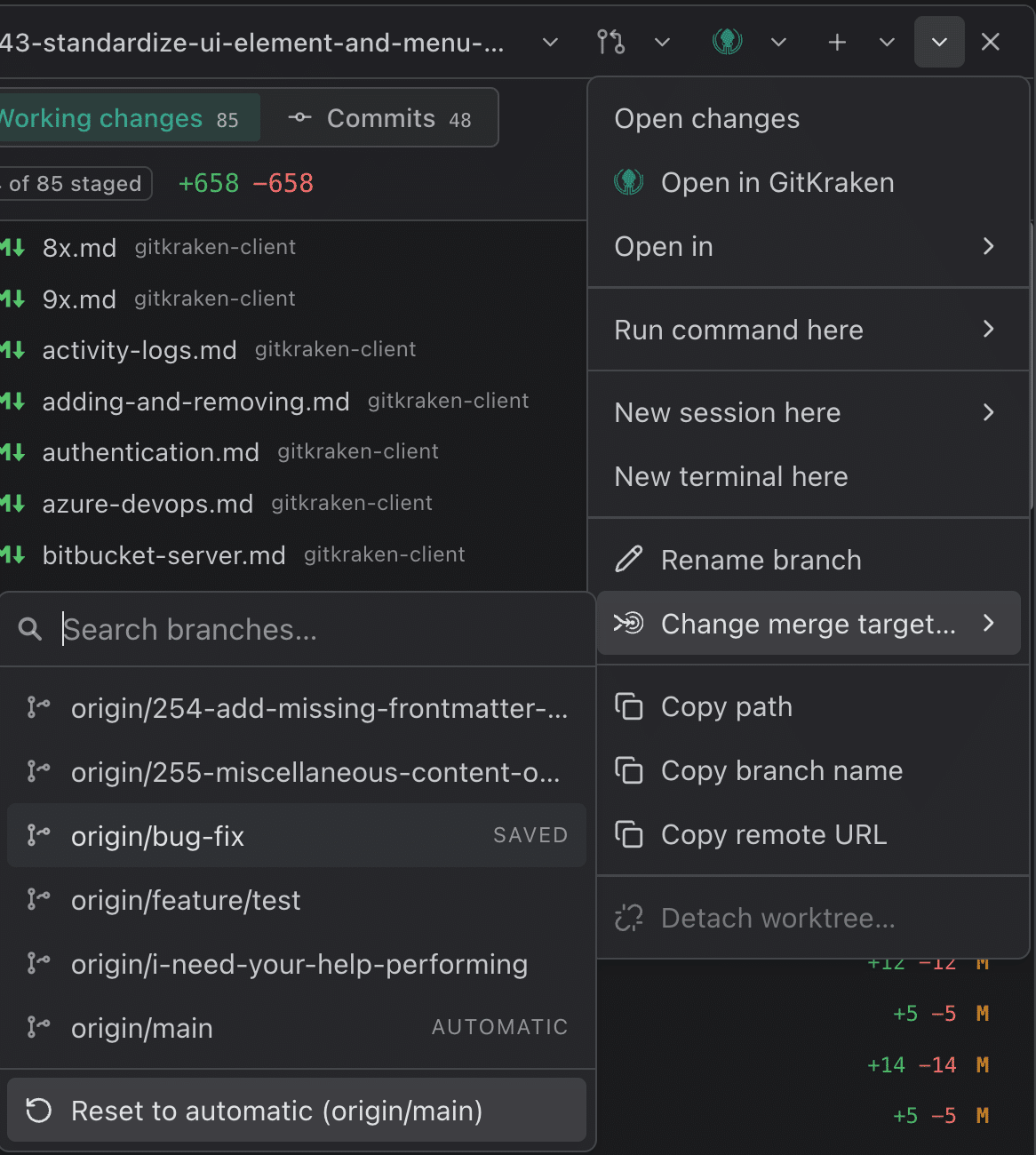
Task: Choose Copy branch name
Action: pyautogui.click(x=809, y=770)
